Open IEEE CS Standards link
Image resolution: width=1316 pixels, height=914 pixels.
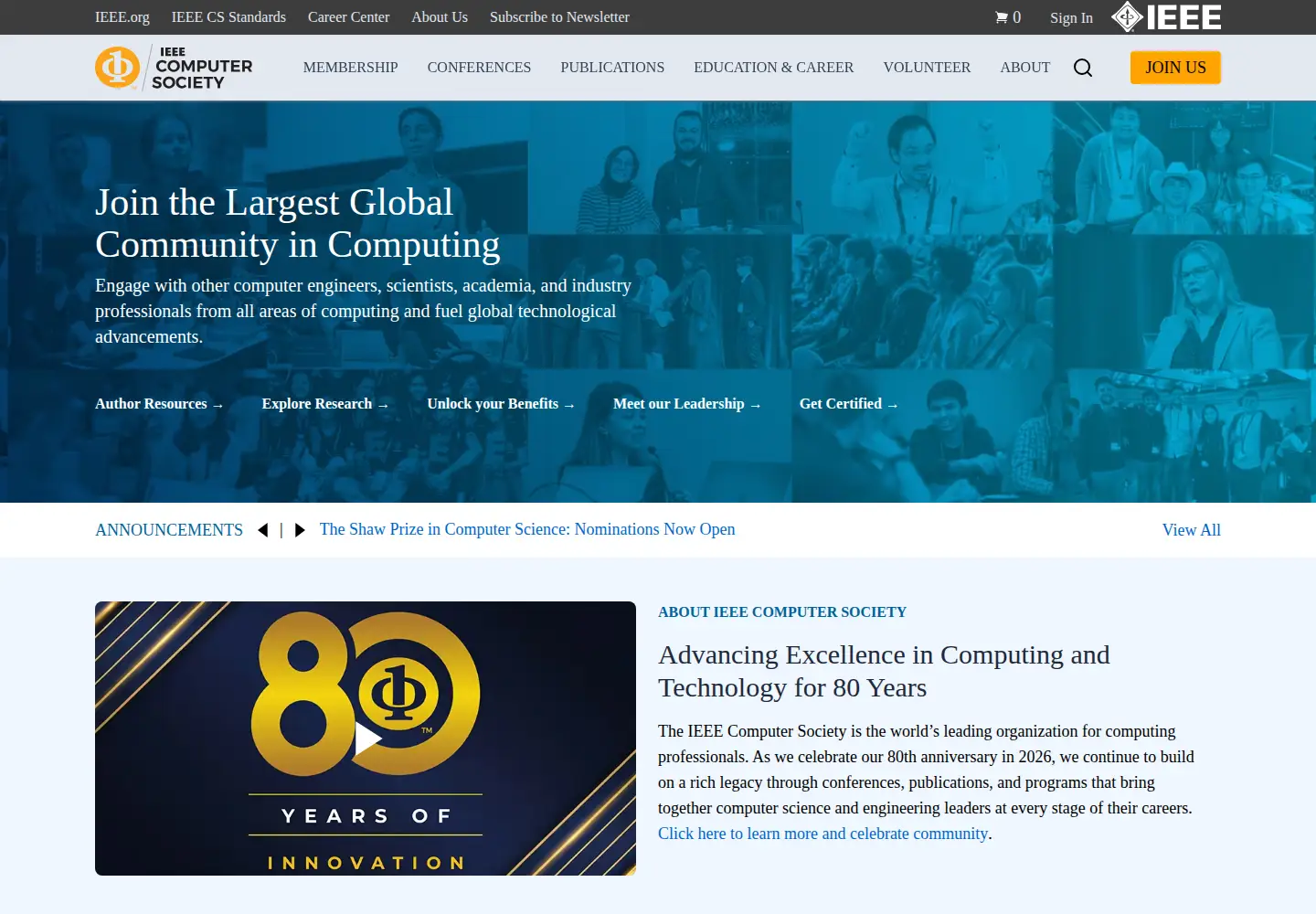coord(228,17)
